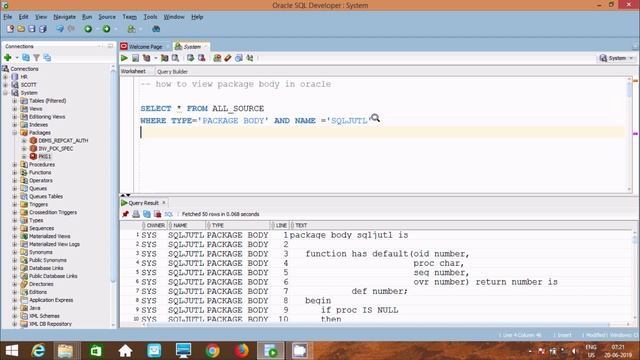
Task: Open the dropdown arrow after the Explain Plan icon
Action: click(x=156, y=58)
